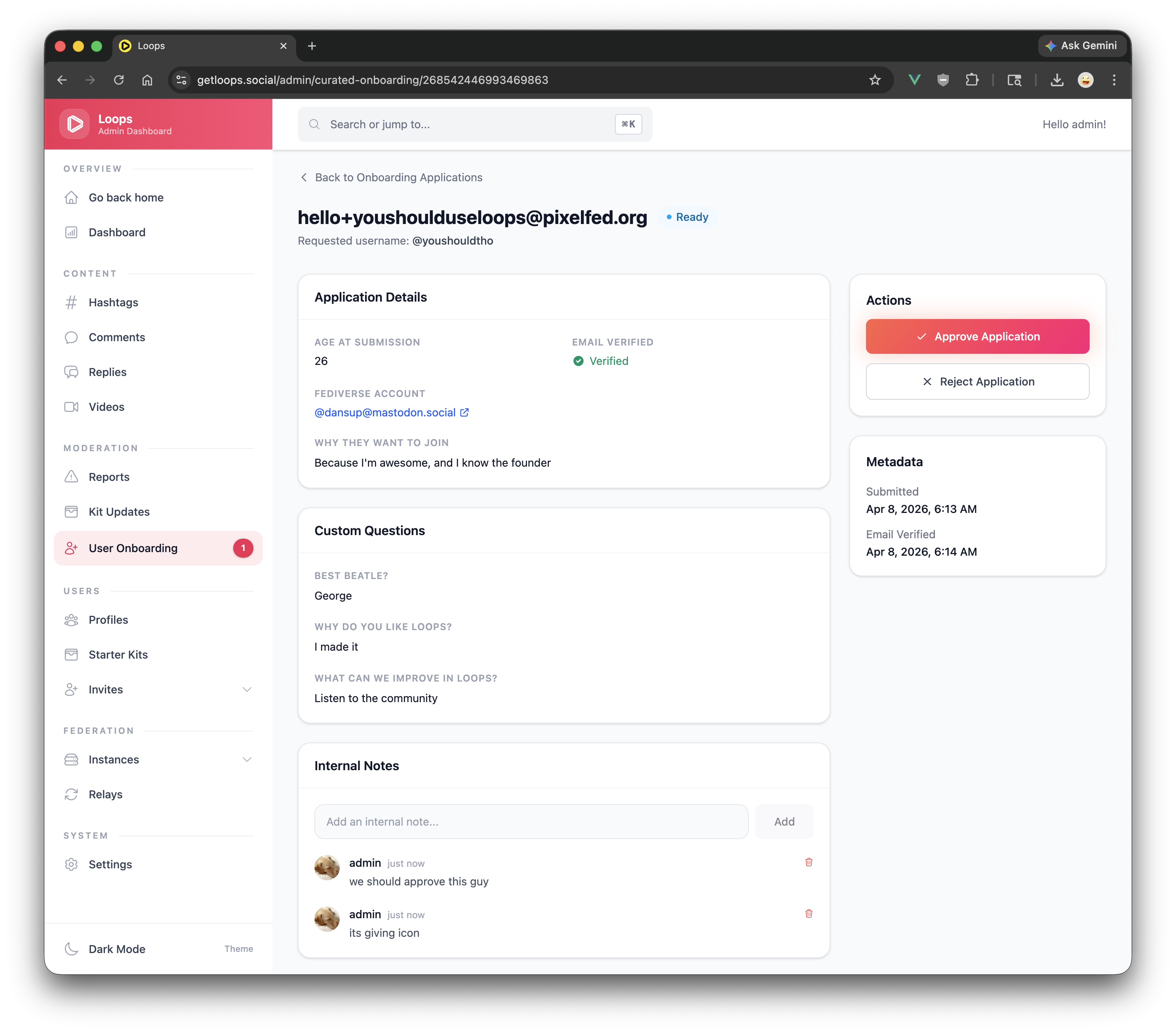Expand the Instances submenu chevron
Screen dimensions: 1176x1033
pyautogui.click(x=247, y=760)
